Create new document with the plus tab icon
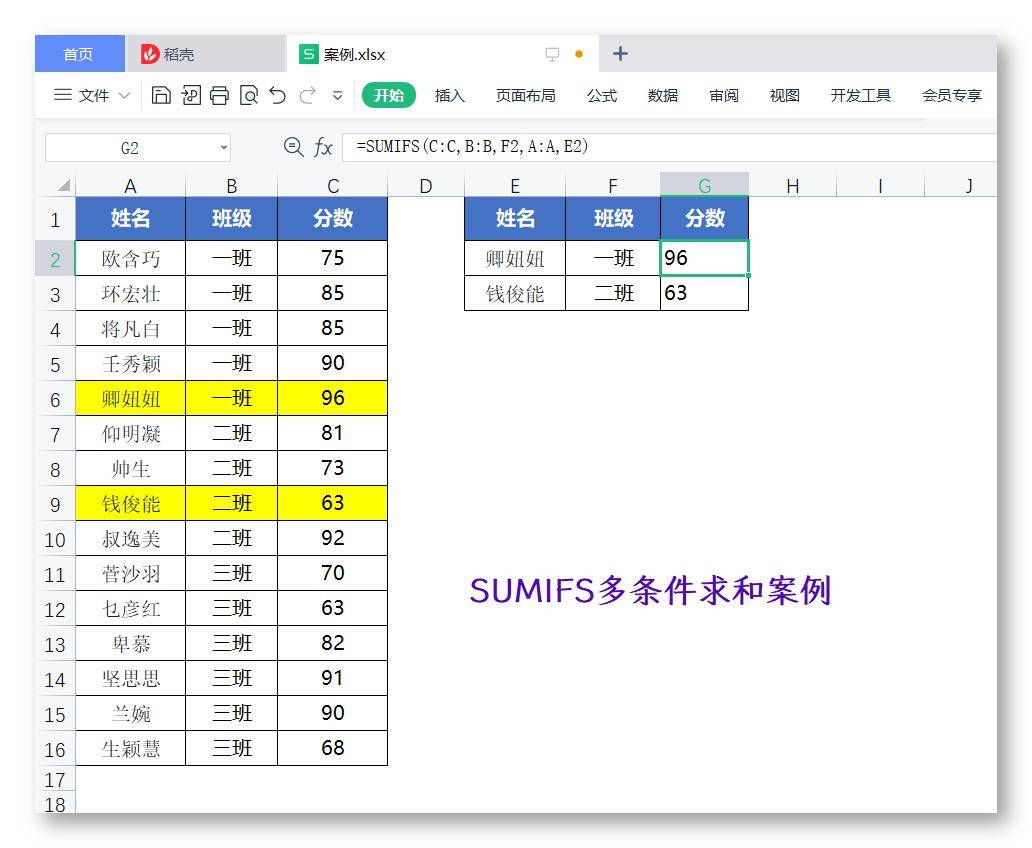This screenshot has height=848, width=1032. (621, 53)
